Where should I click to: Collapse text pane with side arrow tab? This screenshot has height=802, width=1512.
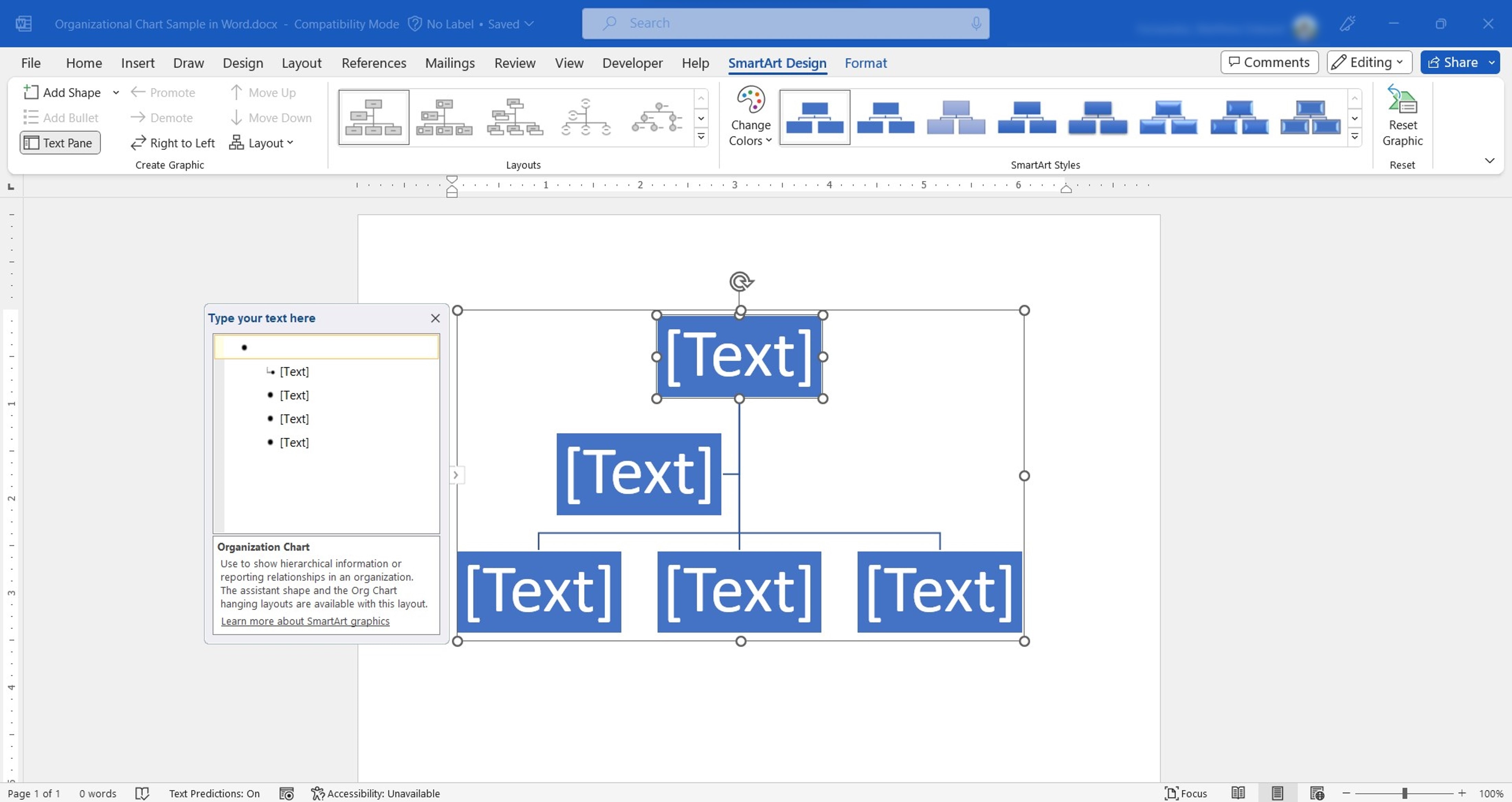(455, 474)
